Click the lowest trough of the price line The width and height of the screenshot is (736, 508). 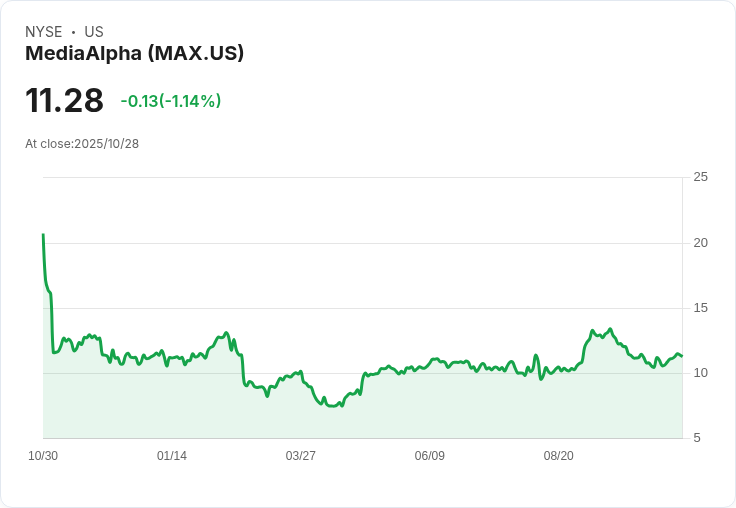331,406
